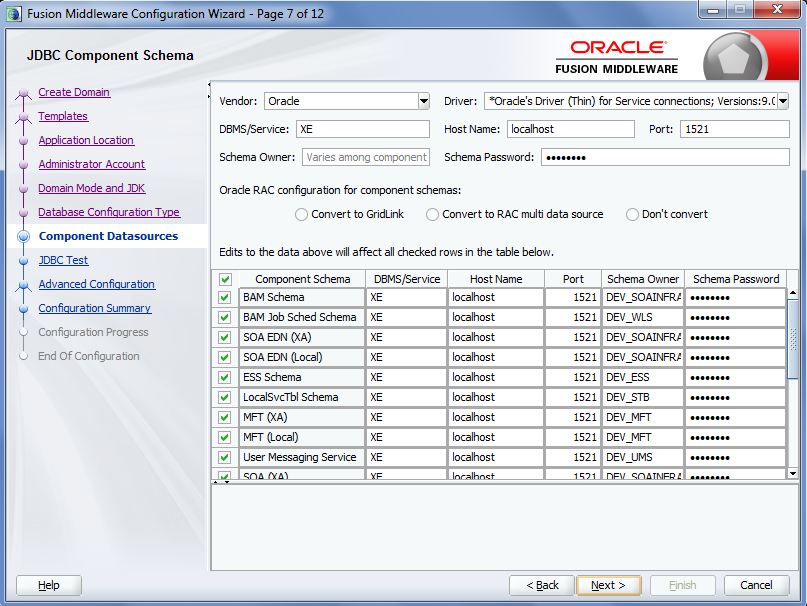Select Convert to RAC multi data source
807x606 pixels.
tap(432, 214)
